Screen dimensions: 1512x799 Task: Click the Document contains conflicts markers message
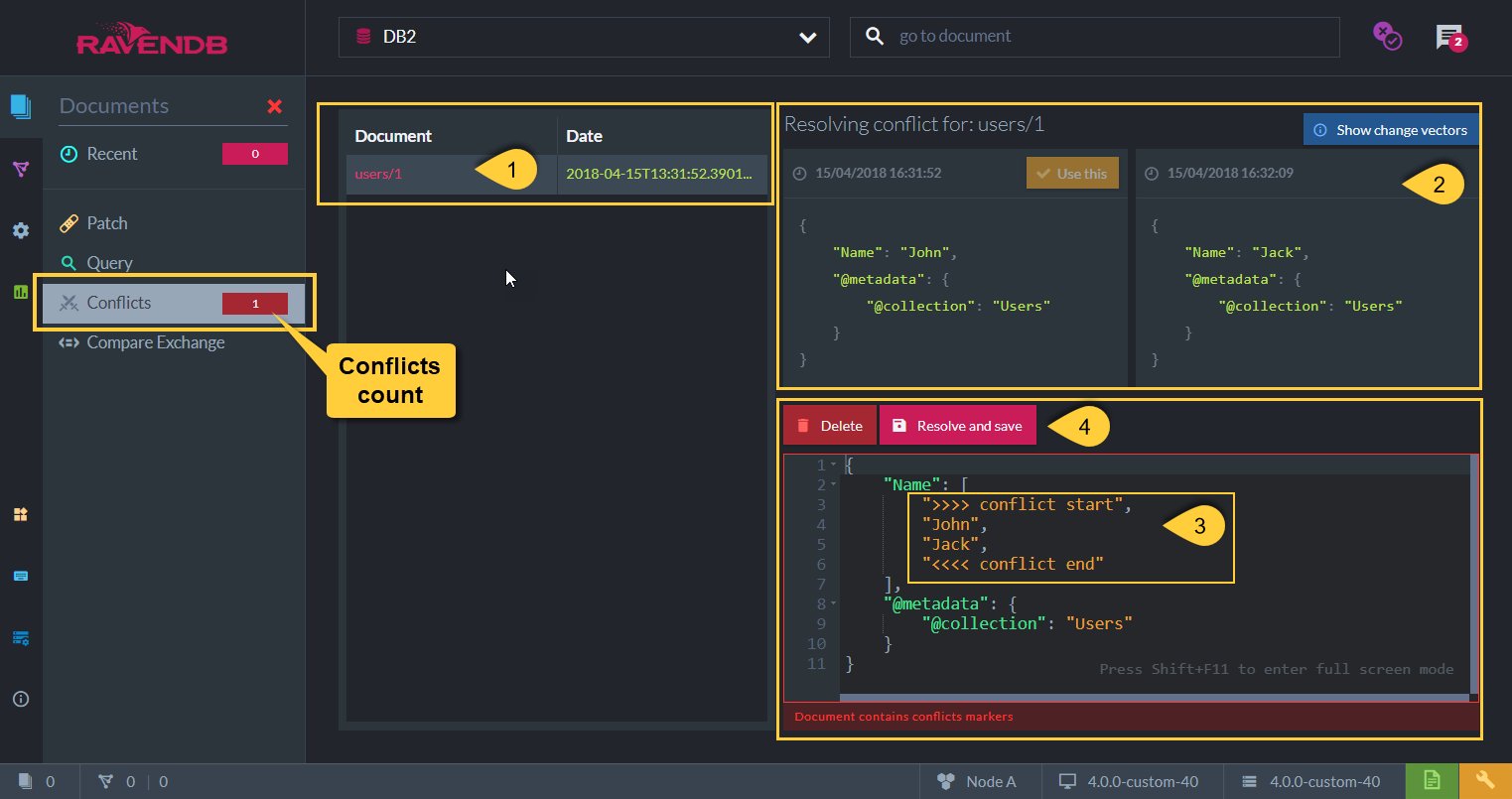tap(903, 717)
